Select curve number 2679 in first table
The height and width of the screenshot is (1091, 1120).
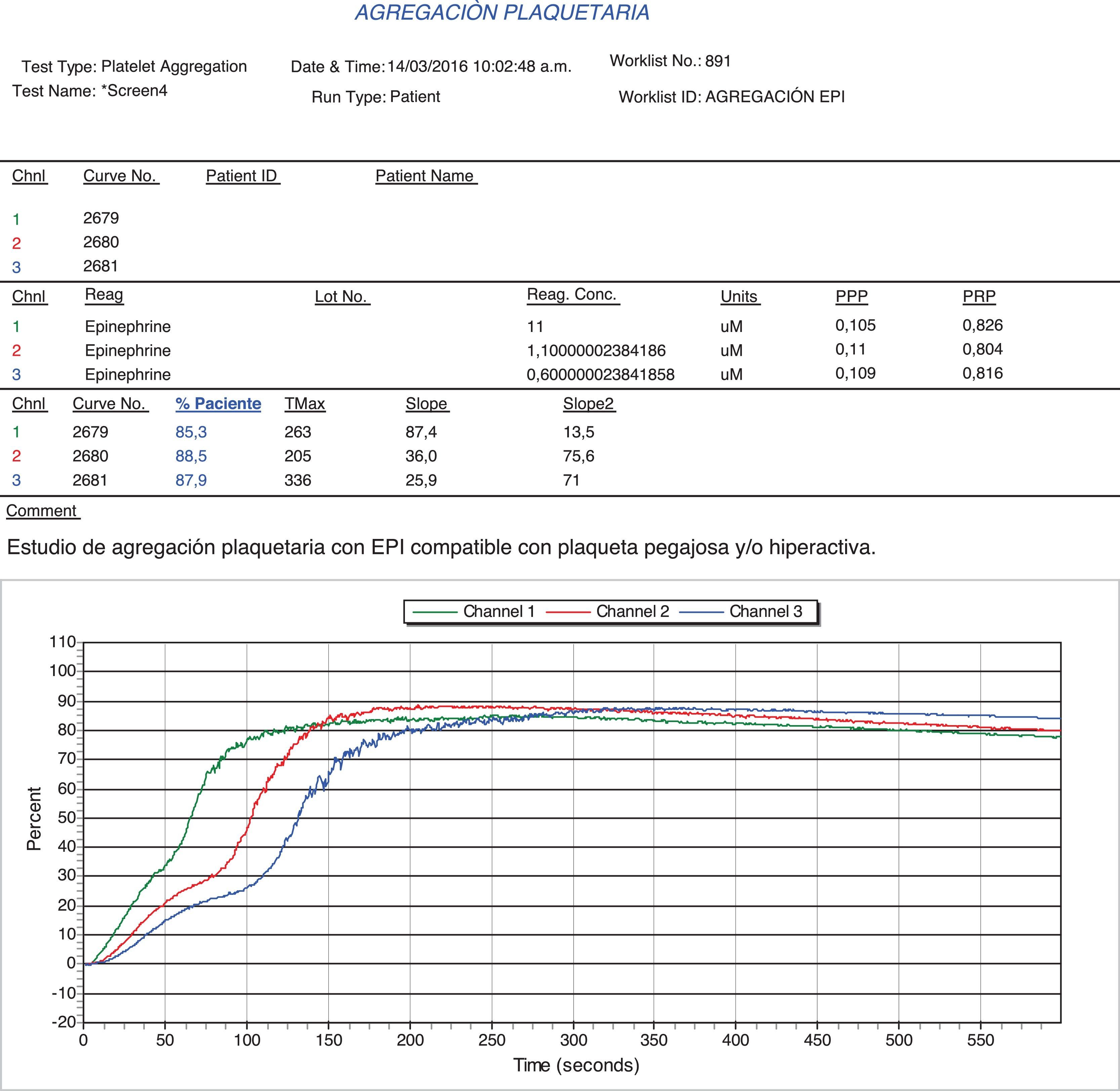[x=101, y=218]
